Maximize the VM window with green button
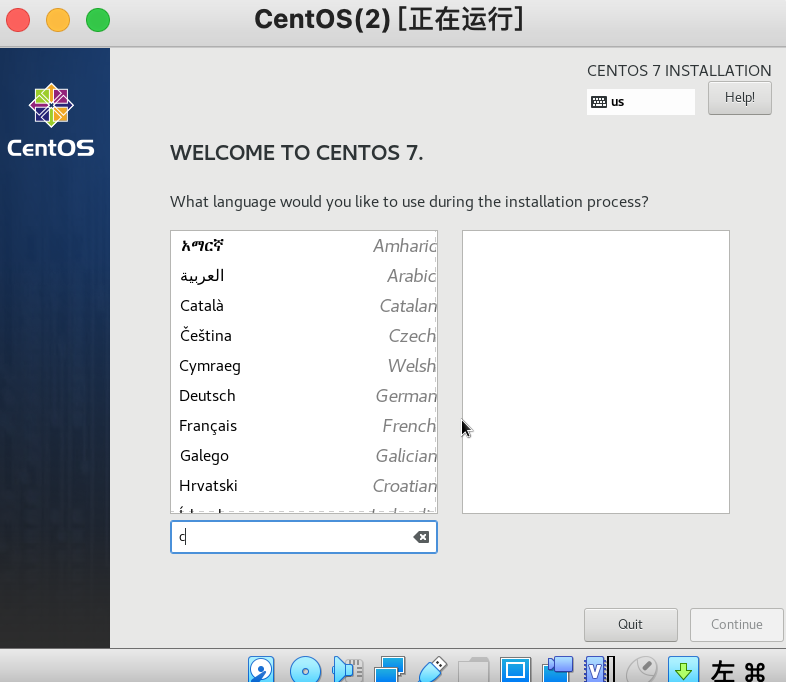Image resolution: width=786 pixels, height=682 pixels. pos(98,20)
